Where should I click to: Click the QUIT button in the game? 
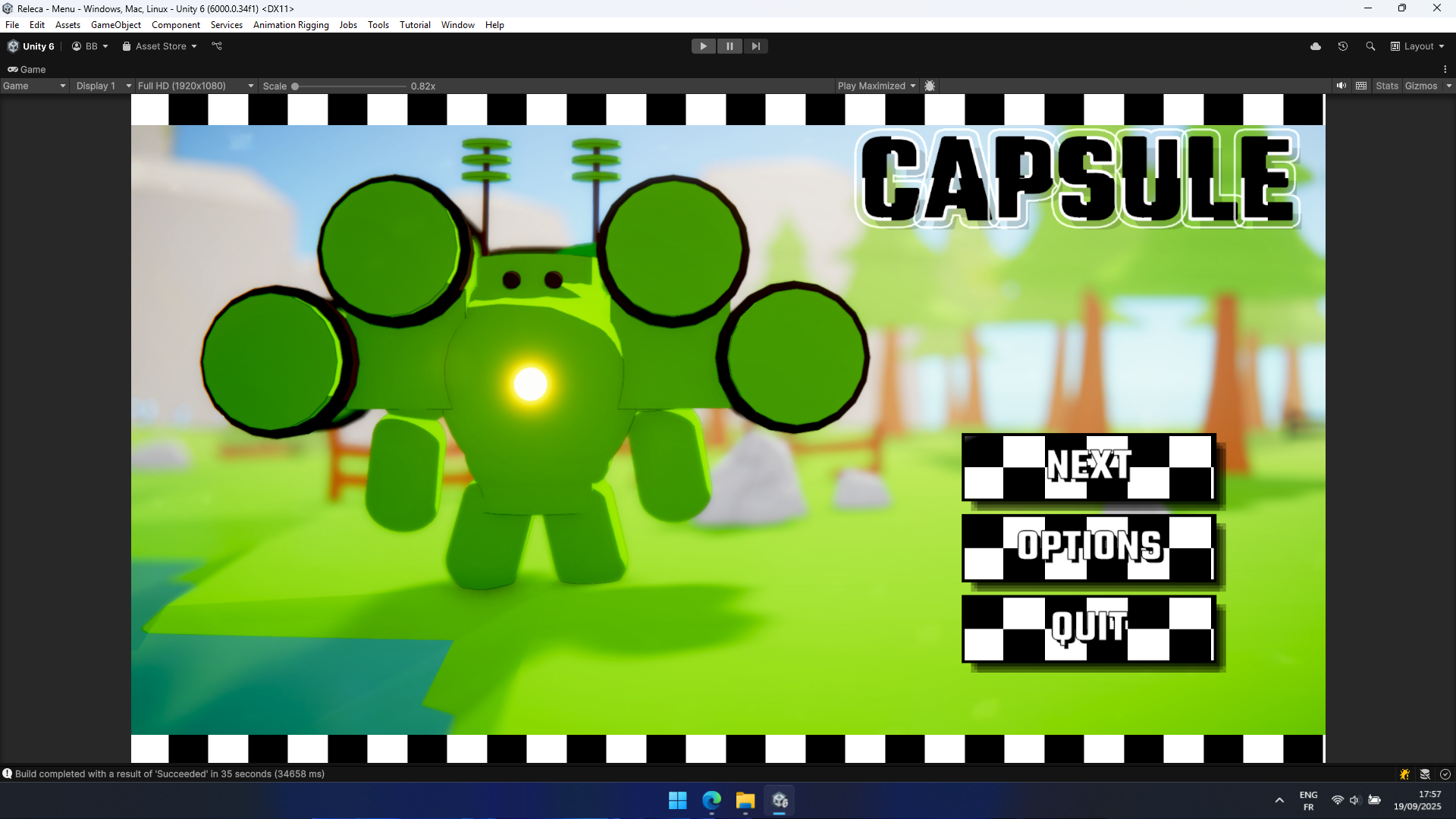[x=1088, y=628]
